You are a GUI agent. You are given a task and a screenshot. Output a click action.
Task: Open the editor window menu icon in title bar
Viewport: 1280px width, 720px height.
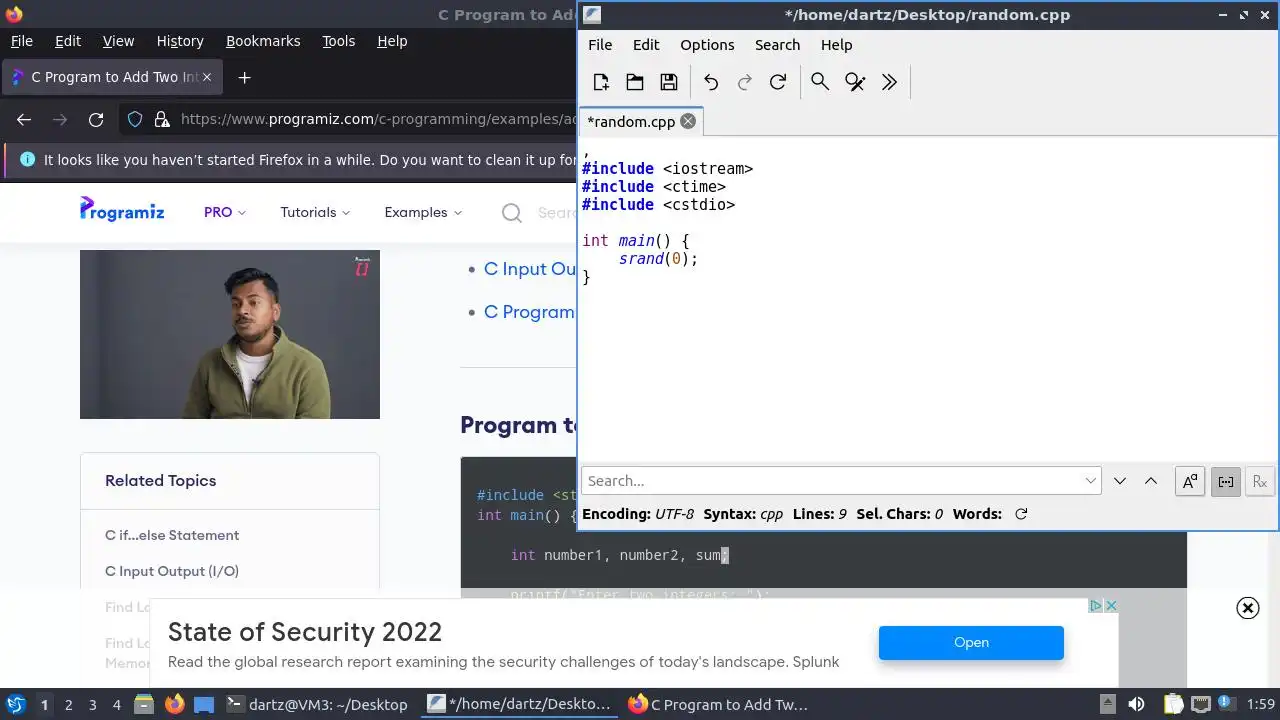coord(592,14)
